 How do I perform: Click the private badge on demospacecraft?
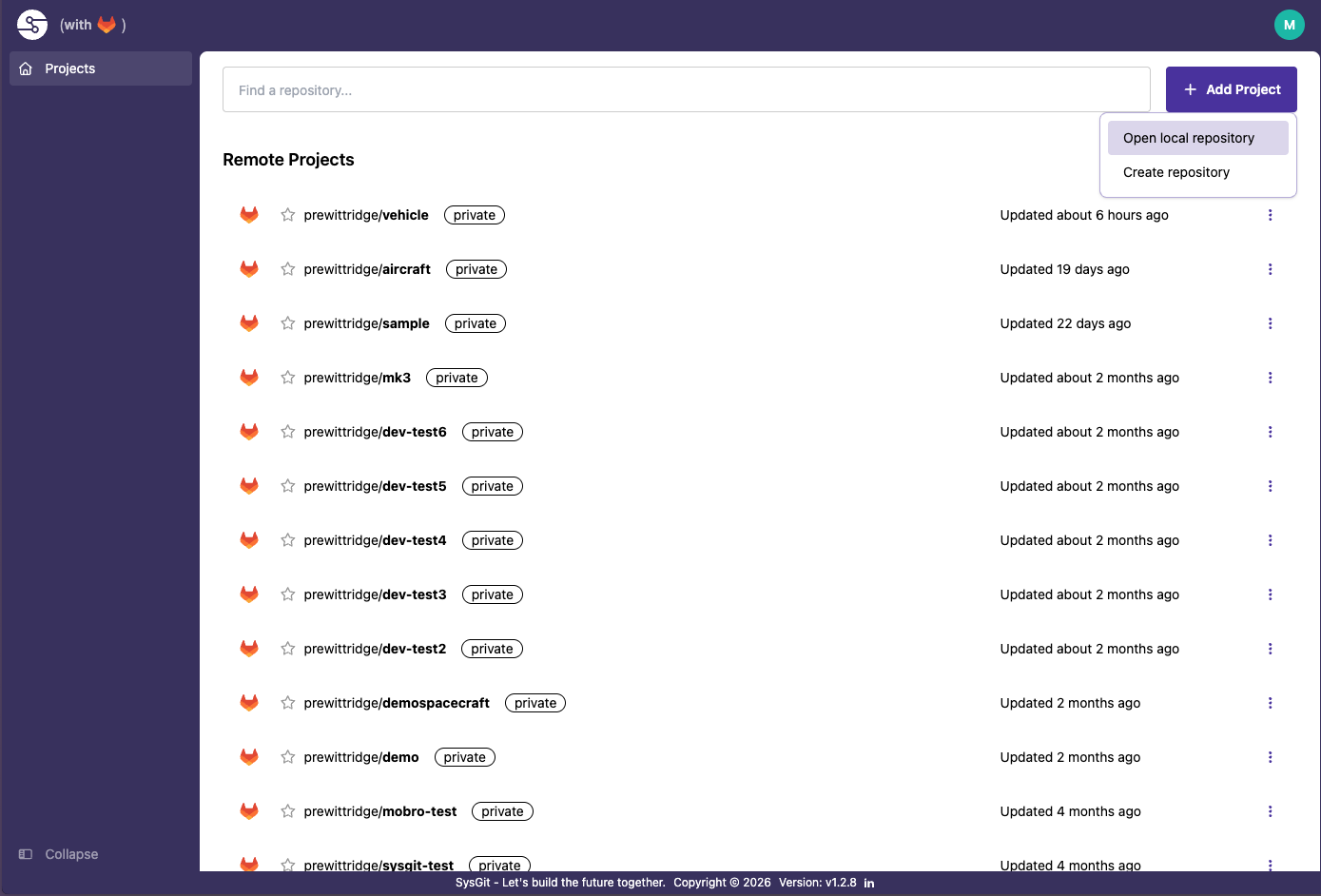click(x=535, y=703)
